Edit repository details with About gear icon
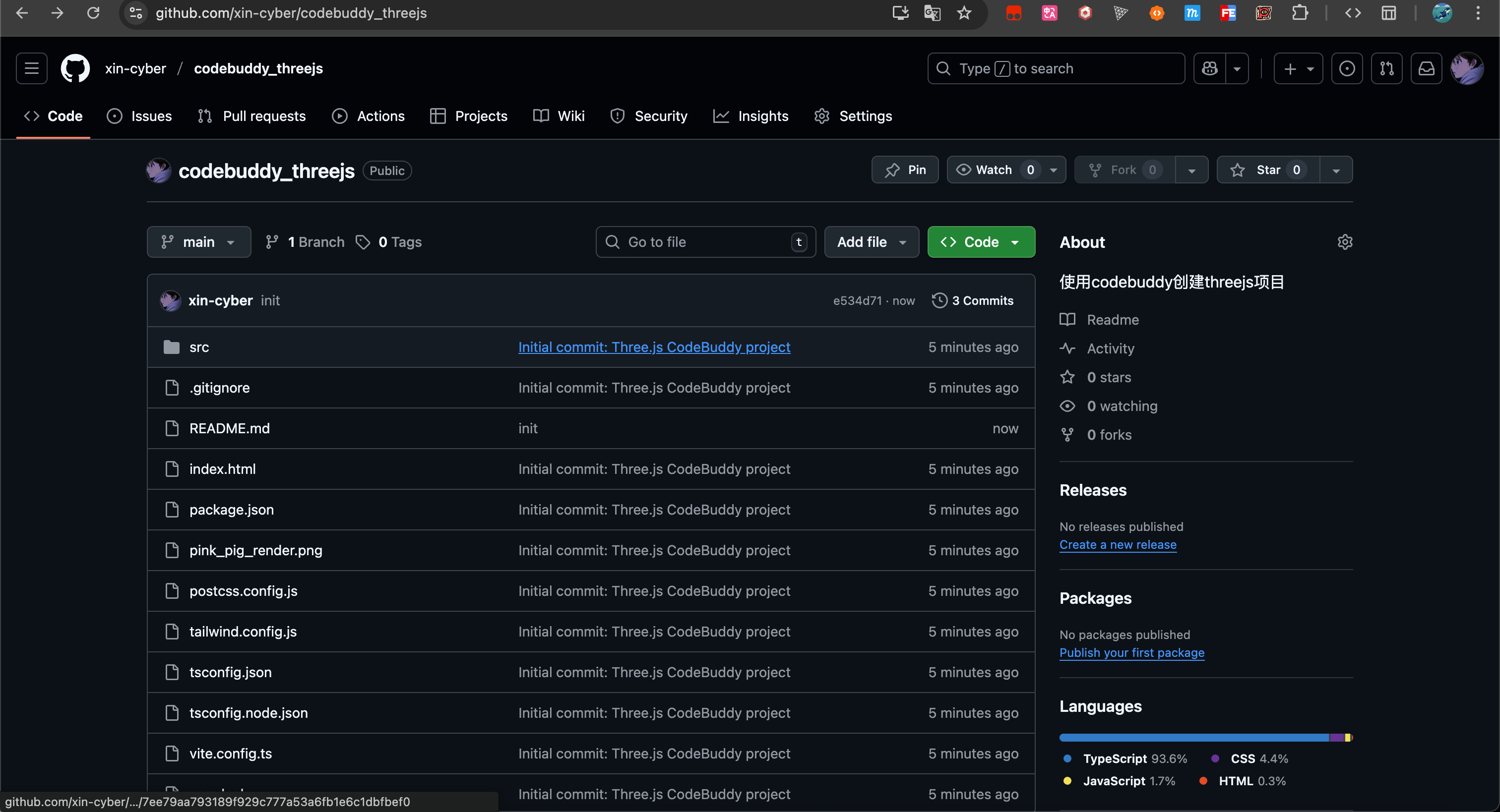 pyautogui.click(x=1345, y=242)
